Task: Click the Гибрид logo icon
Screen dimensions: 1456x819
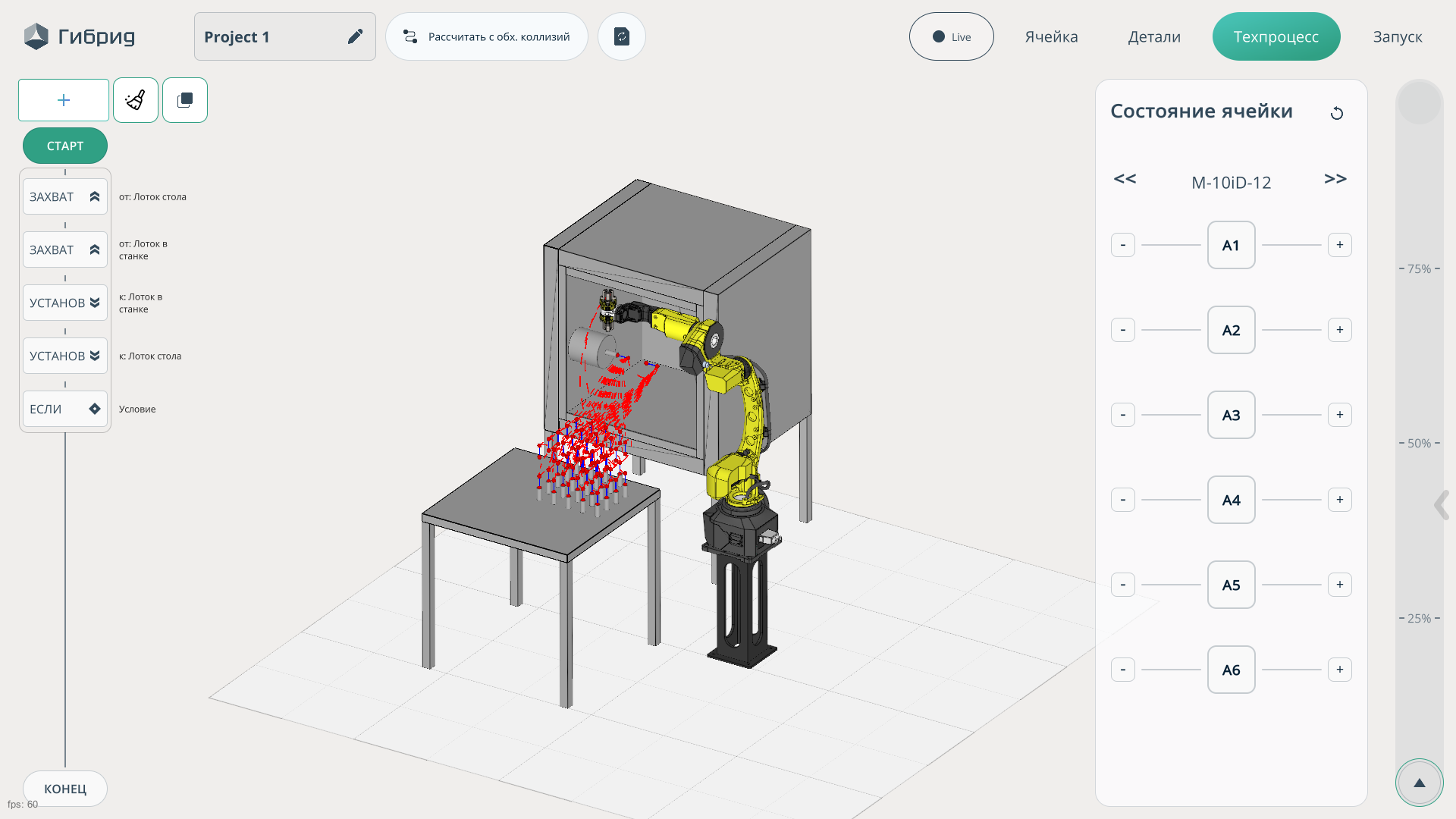Action: pos(36,36)
